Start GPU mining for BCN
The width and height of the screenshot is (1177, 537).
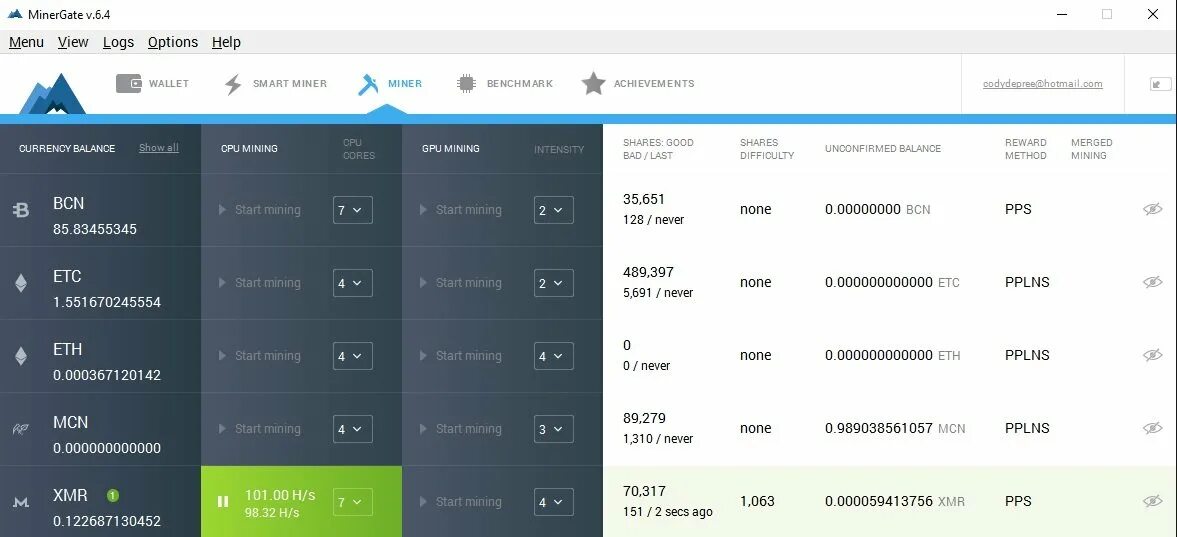click(x=461, y=210)
